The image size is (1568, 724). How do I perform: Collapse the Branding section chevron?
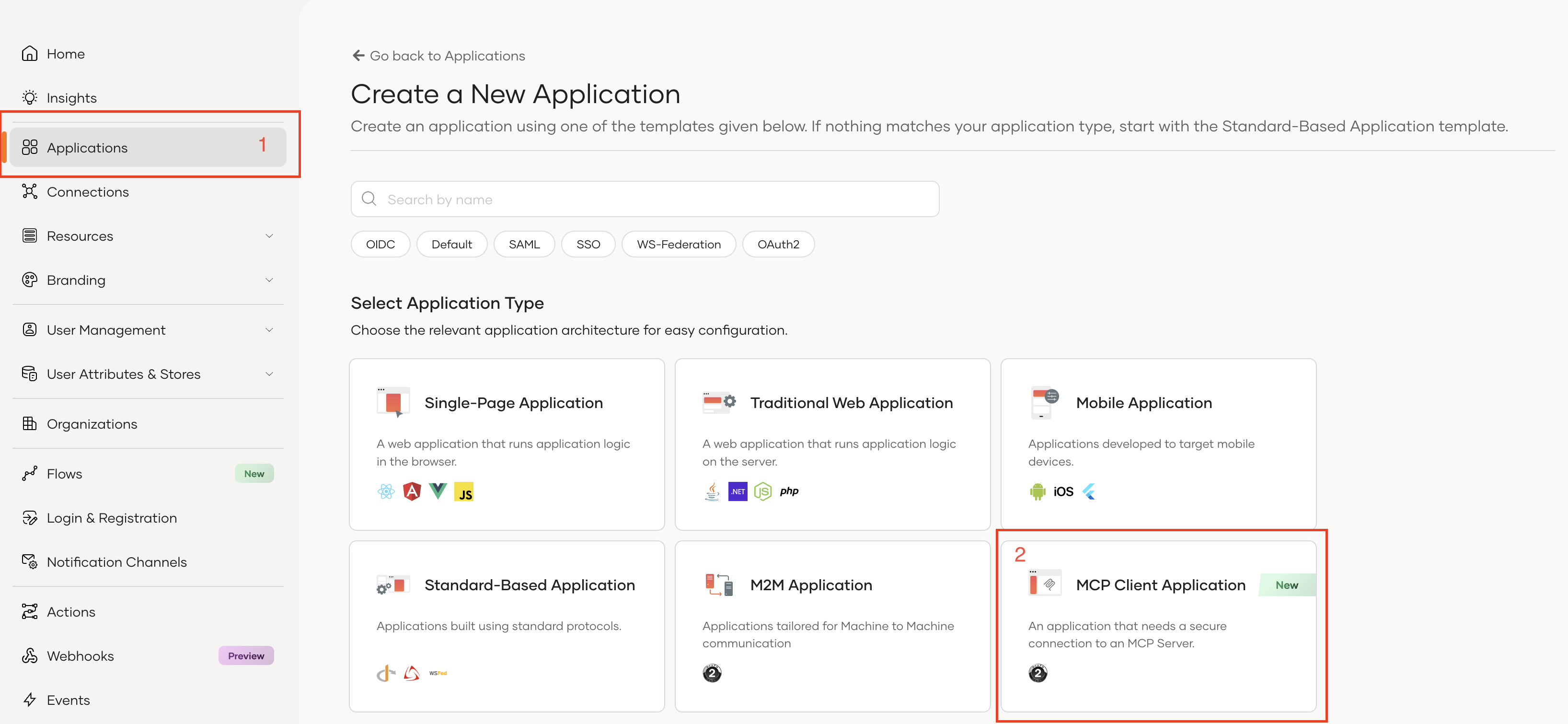click(x=270, y=280)
